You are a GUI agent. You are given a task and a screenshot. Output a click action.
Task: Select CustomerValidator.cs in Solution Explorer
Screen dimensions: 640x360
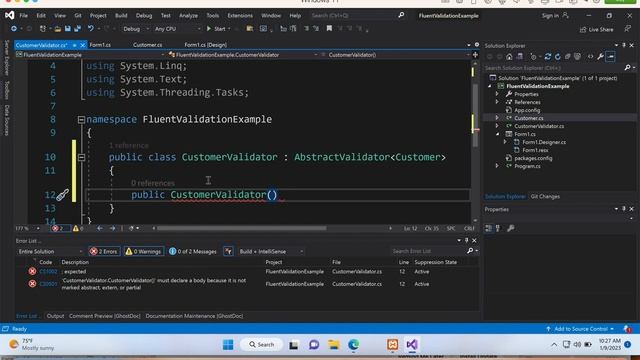click(x=539, y=126)
